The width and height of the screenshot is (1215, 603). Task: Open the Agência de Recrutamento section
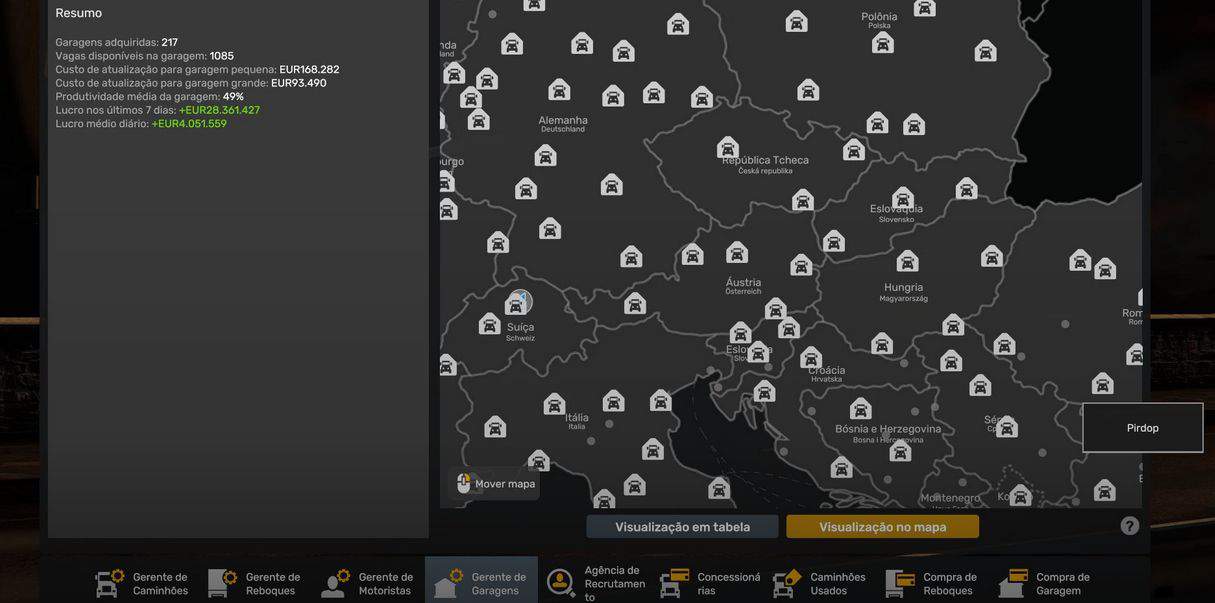click(594, 583)
